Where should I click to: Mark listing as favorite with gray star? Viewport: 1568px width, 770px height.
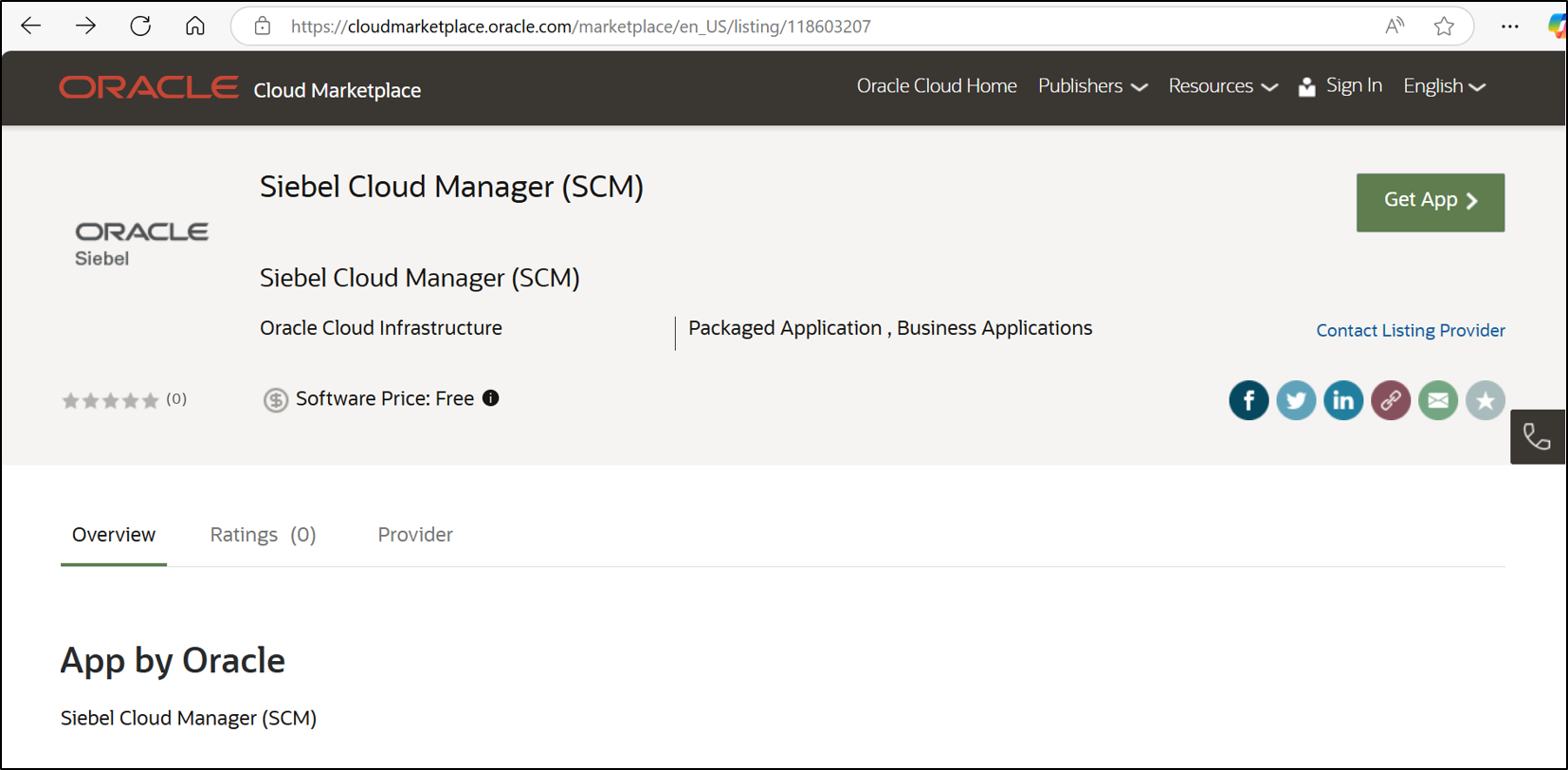point(1486,400)
